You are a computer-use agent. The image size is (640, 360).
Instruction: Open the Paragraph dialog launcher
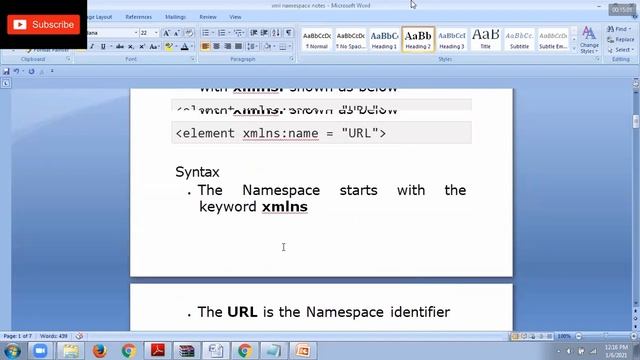click(291, 59)
